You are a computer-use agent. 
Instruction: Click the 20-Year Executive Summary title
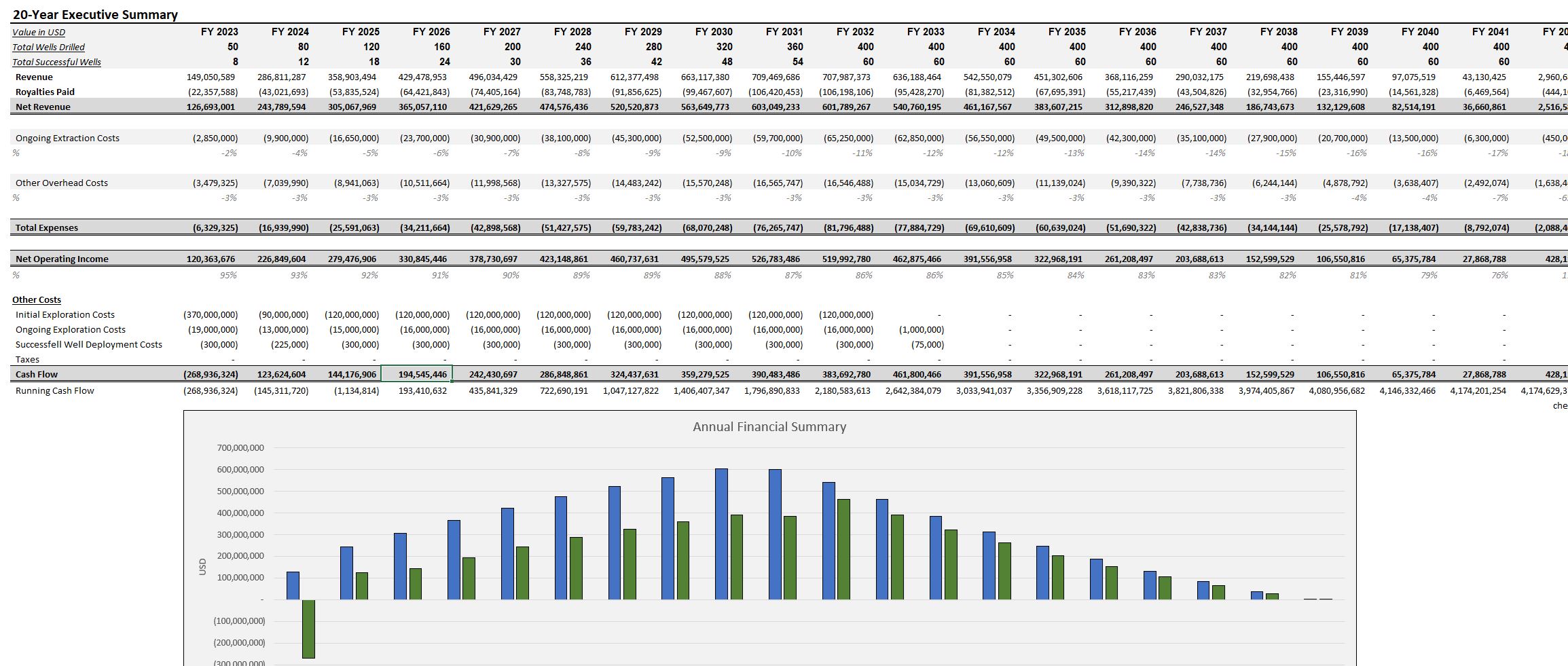pyautogui.click(x=94, y=14)
